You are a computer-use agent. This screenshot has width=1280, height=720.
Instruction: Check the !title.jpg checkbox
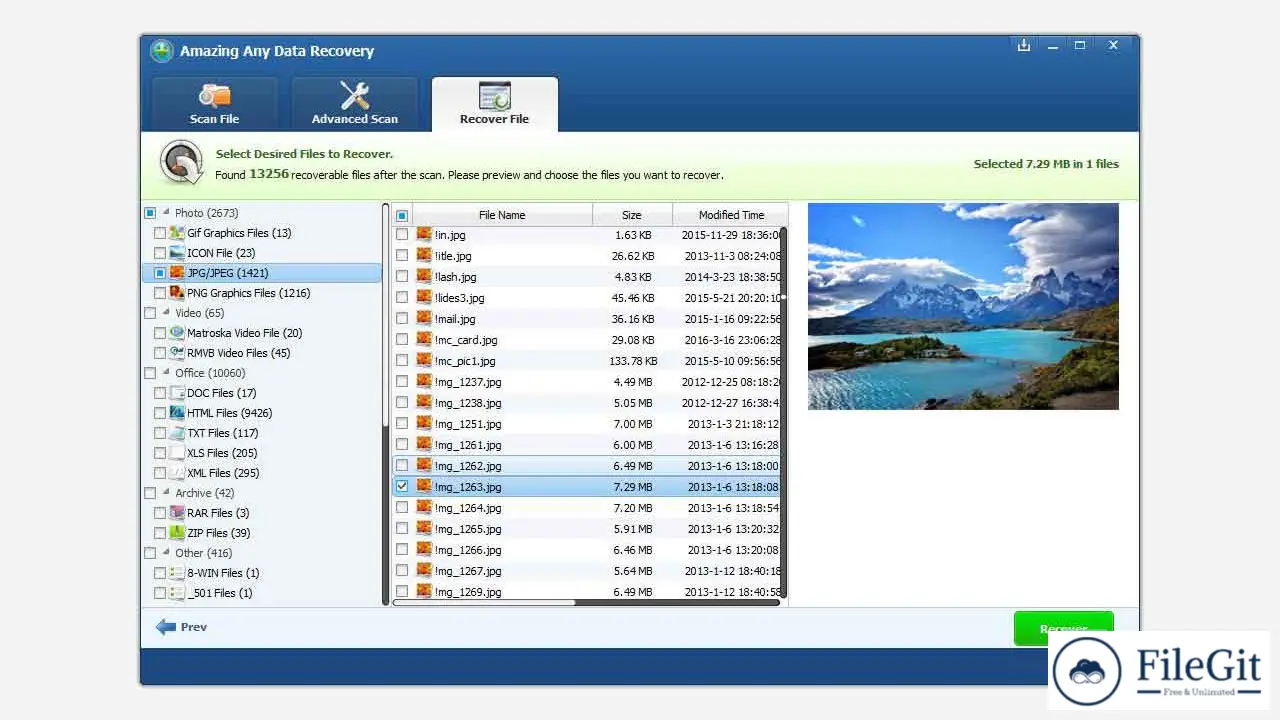(402, 256)
